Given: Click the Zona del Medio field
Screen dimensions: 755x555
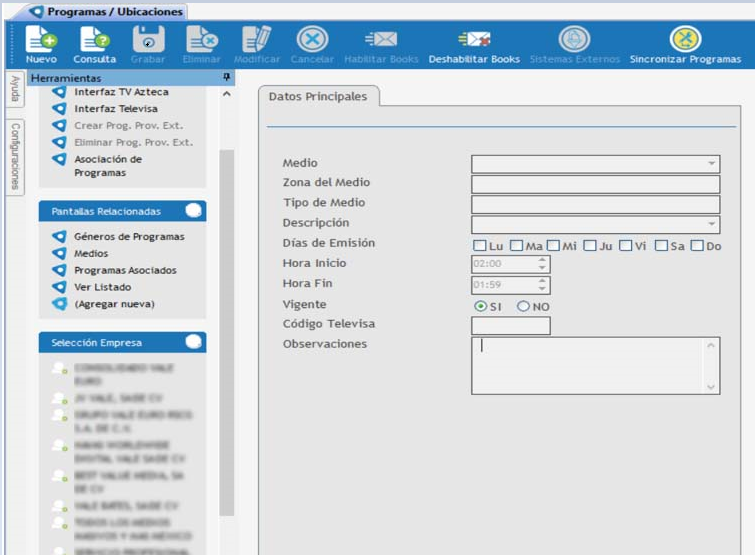Looking at the screenshot, I should (x=596, y=184).
